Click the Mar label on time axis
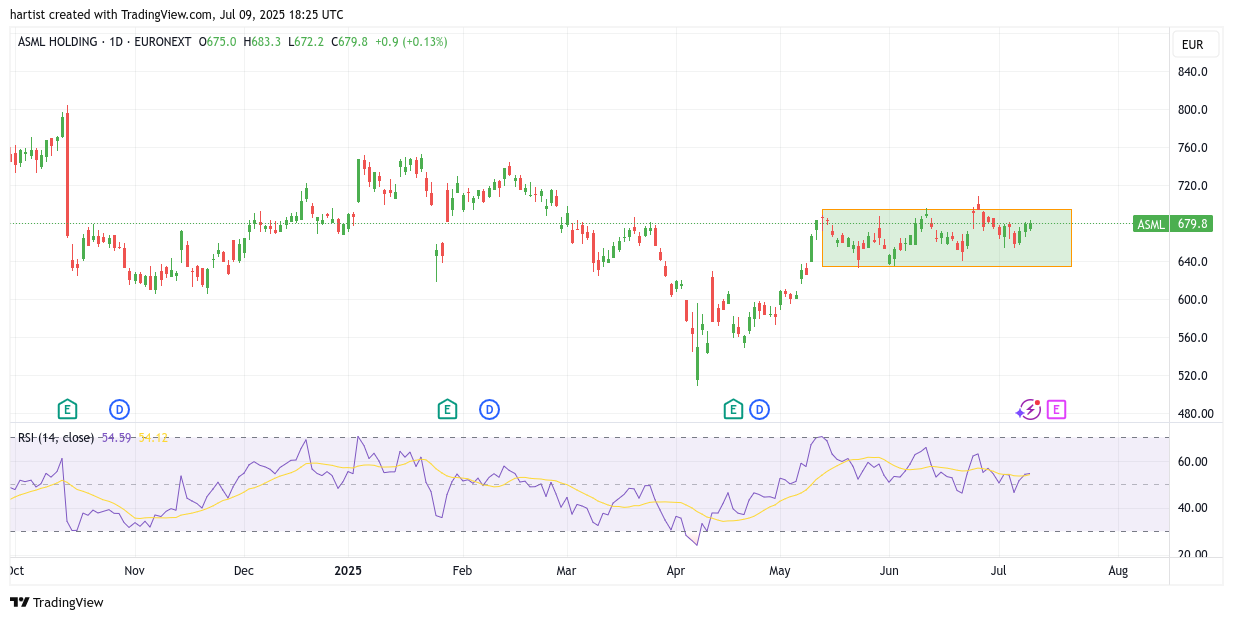The image size is (1233, 620). click(x=566, y=571)
